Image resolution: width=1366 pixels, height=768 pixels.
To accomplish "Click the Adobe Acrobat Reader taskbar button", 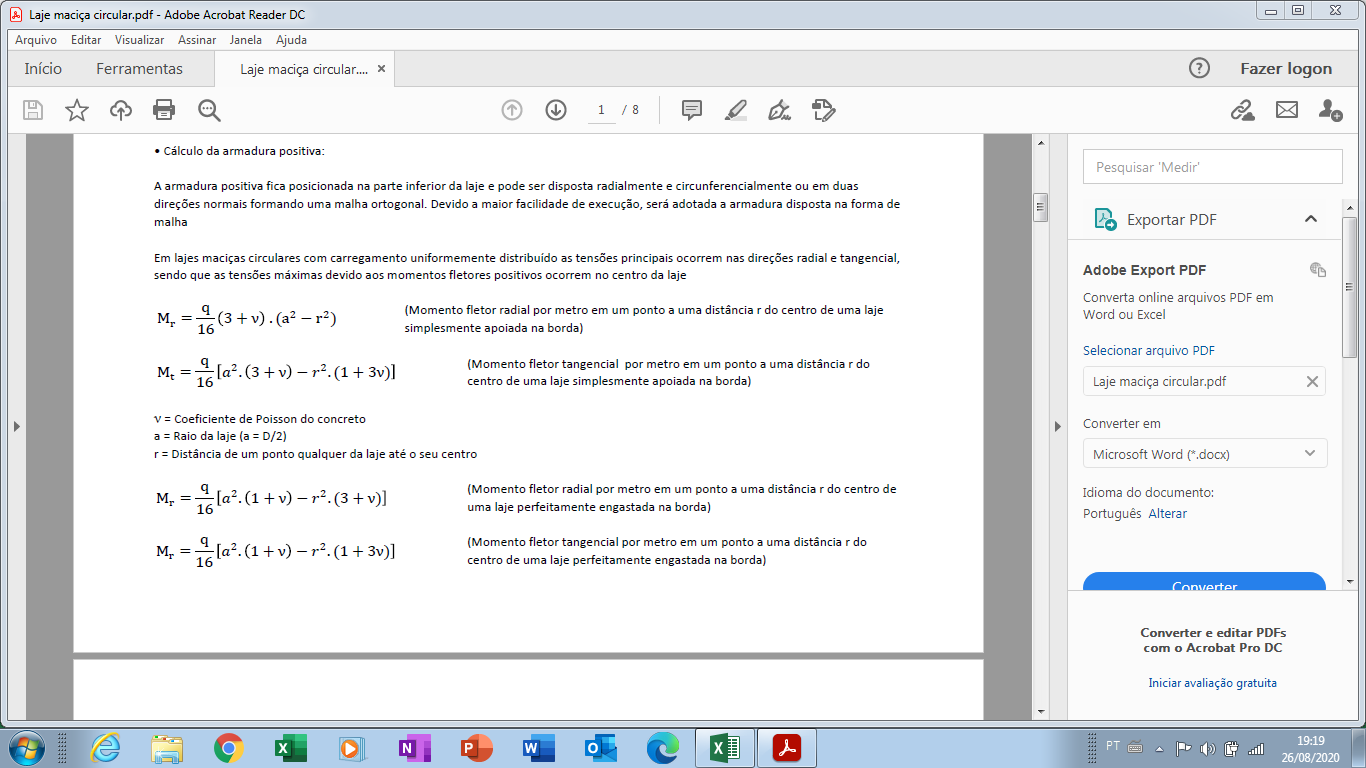I will point(786,747).
